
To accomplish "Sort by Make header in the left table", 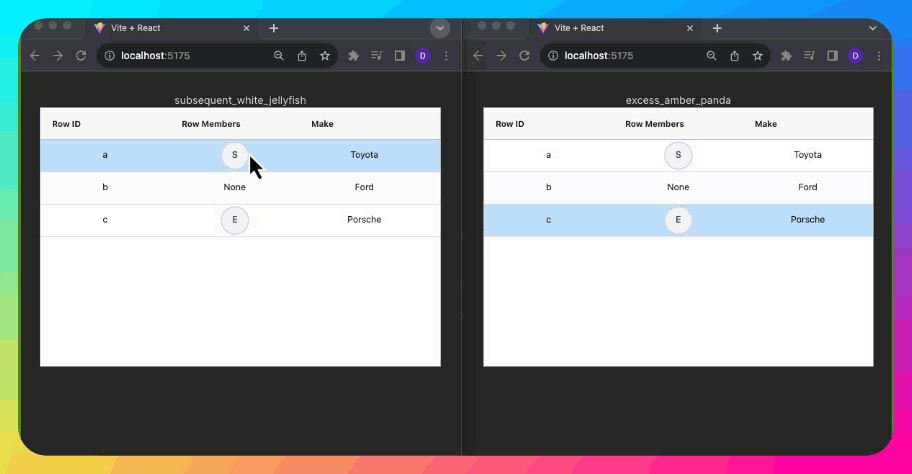I will (322, 124).
